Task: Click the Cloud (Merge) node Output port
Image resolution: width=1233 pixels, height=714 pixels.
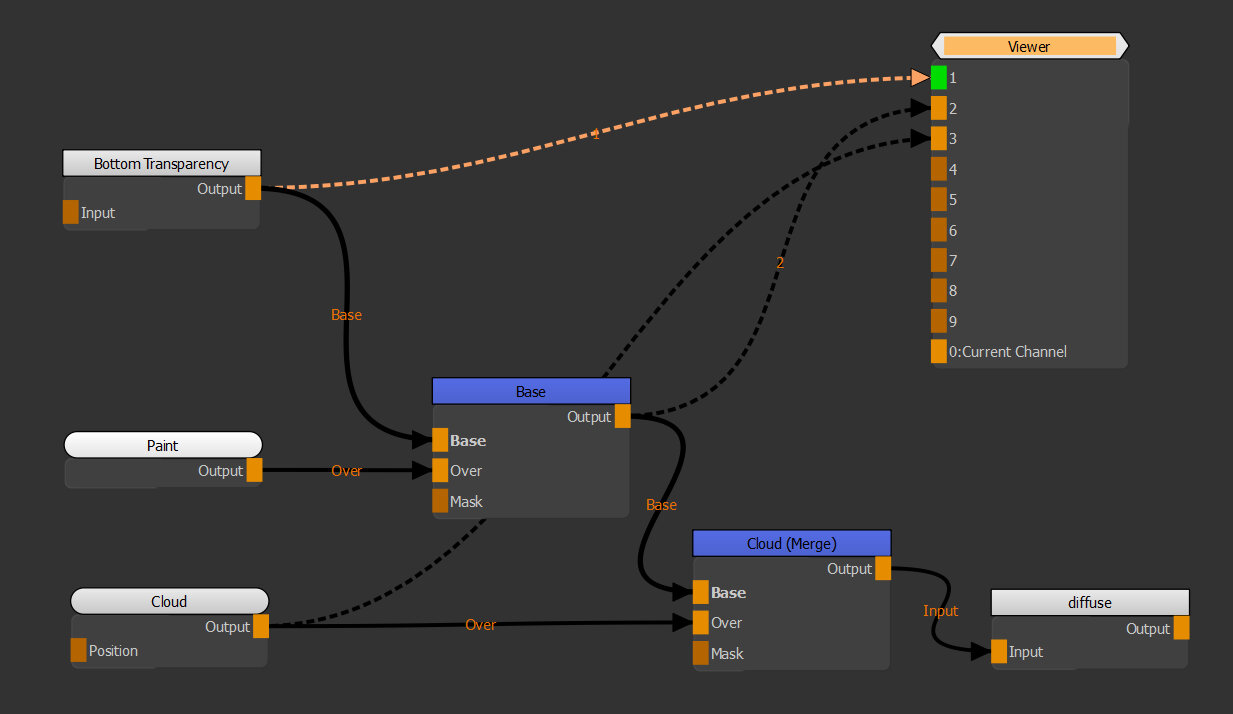Action: coord(883,568)
